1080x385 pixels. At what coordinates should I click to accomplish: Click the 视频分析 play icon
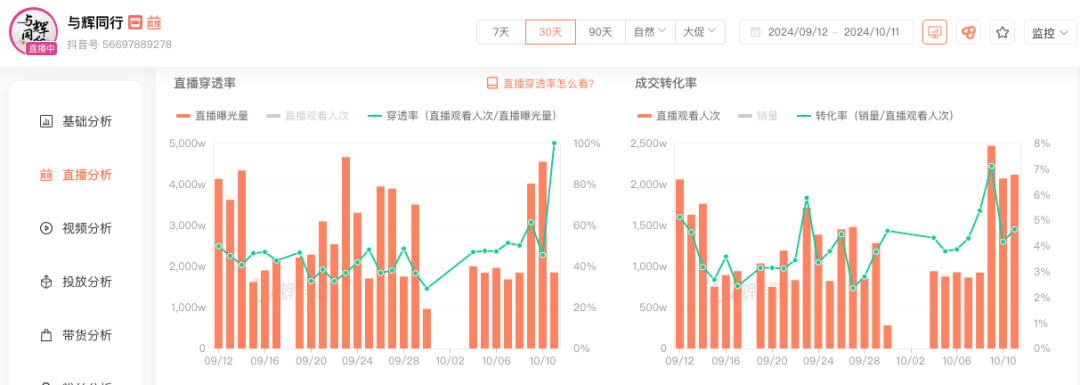pos(46,229)
